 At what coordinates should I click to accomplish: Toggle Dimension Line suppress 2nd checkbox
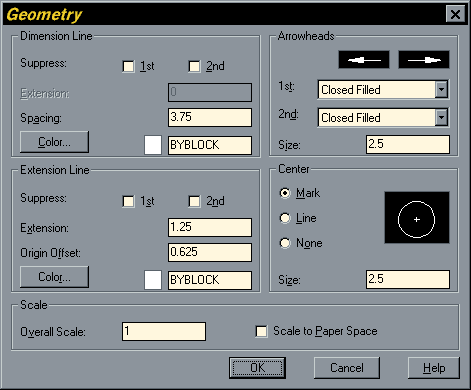(x=194, y=66)
